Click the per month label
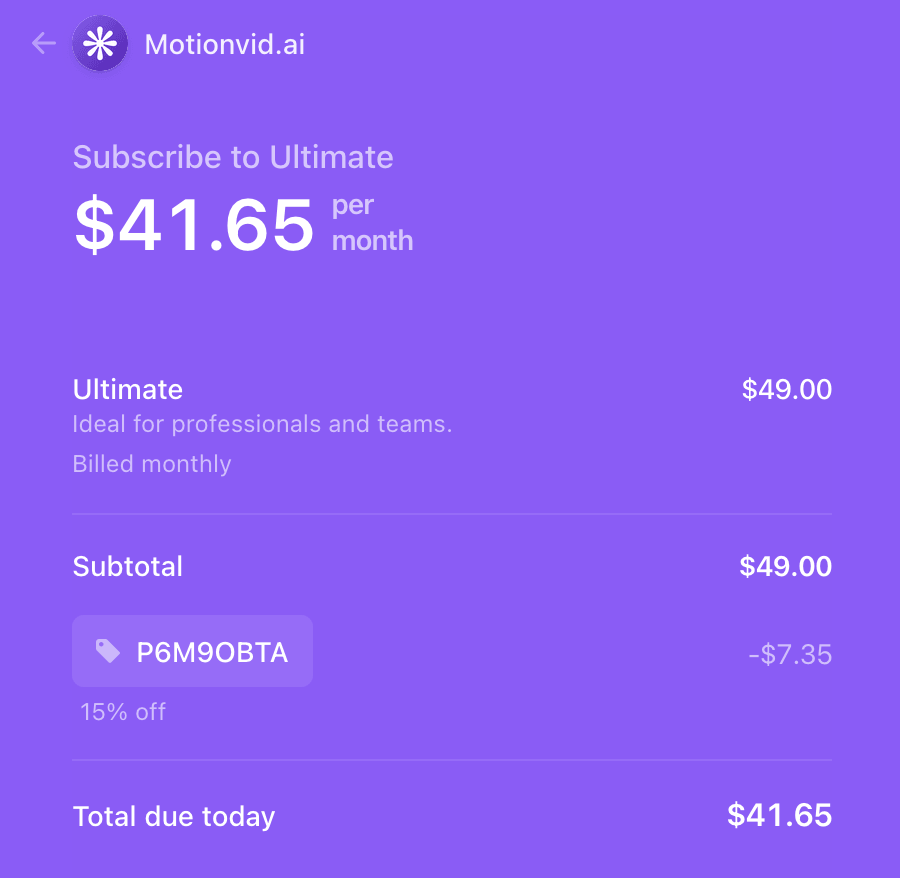 click(x=371, y=222)
